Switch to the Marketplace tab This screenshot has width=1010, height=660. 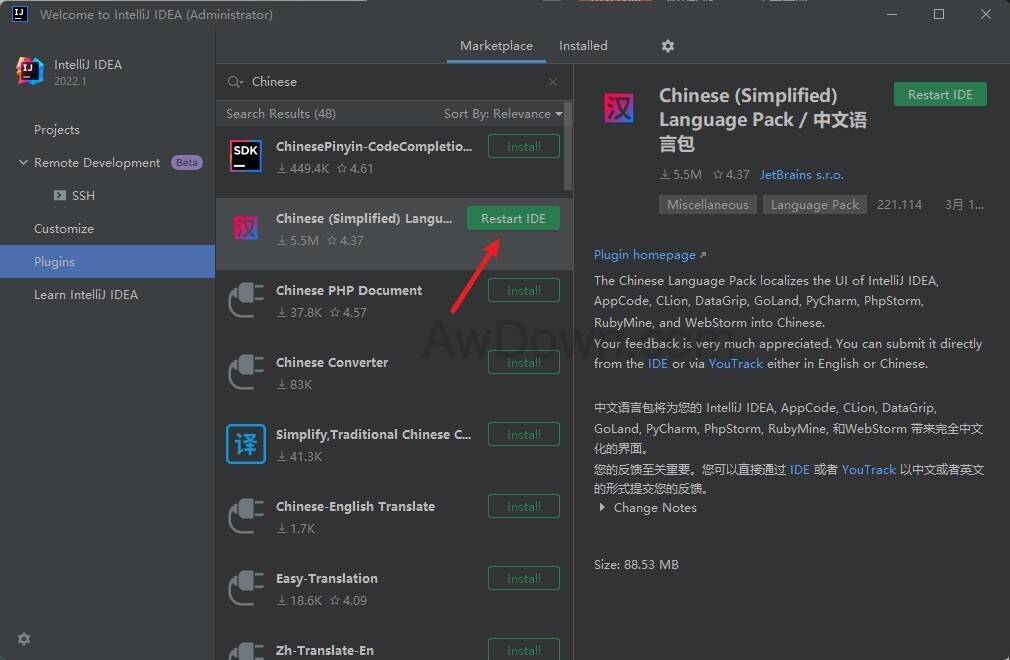496,46
